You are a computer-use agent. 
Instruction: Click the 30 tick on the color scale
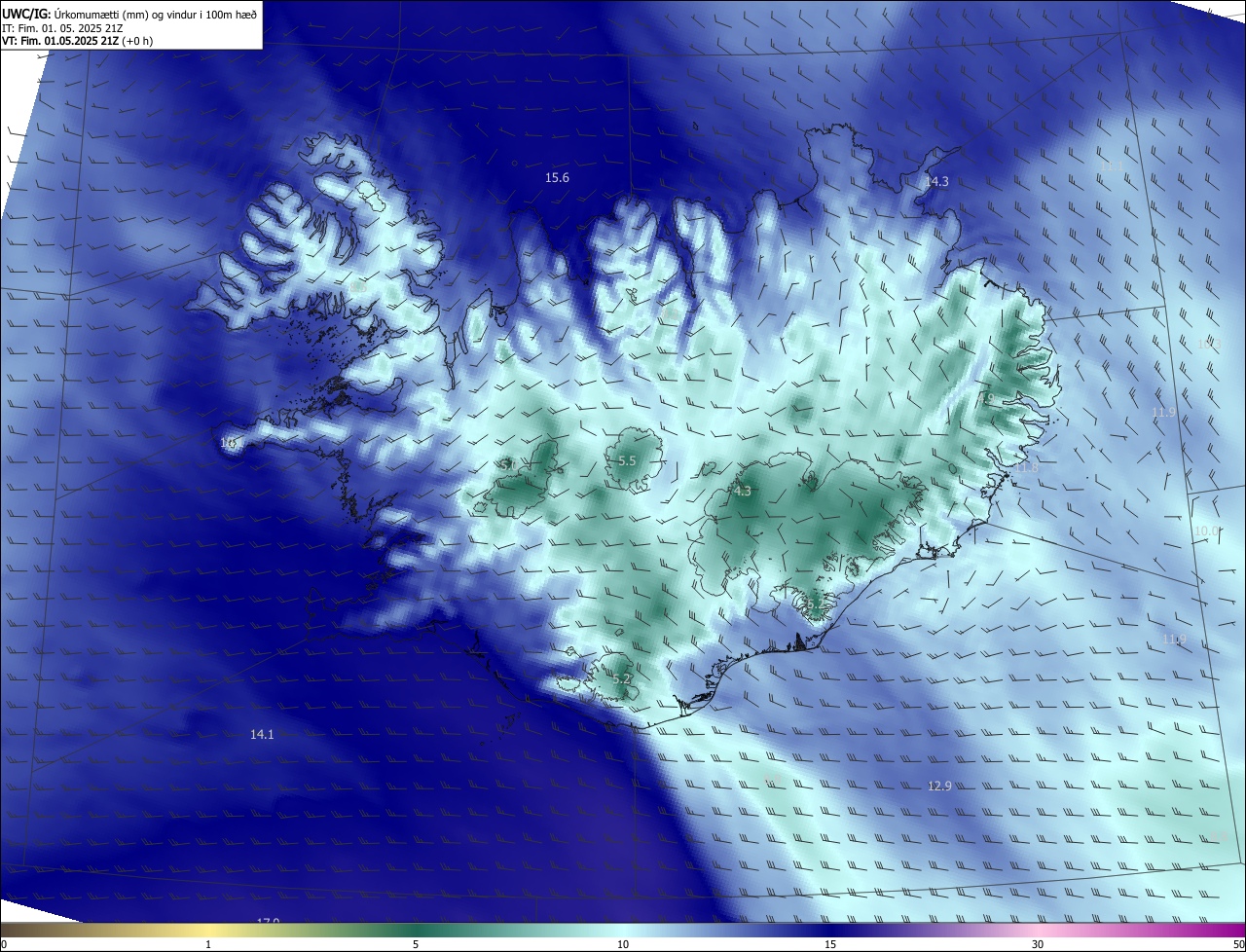click(1038, 945)
